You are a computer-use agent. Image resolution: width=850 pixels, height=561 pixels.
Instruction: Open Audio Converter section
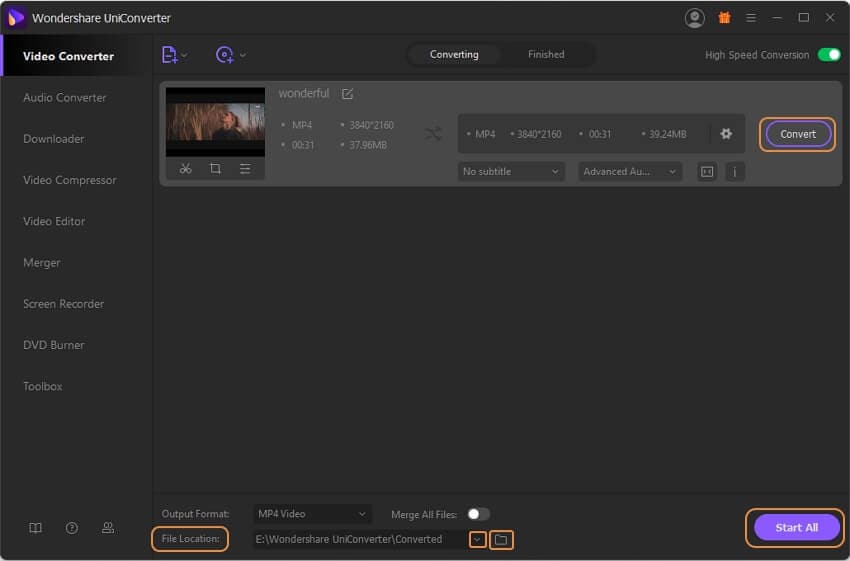point(65,98)
